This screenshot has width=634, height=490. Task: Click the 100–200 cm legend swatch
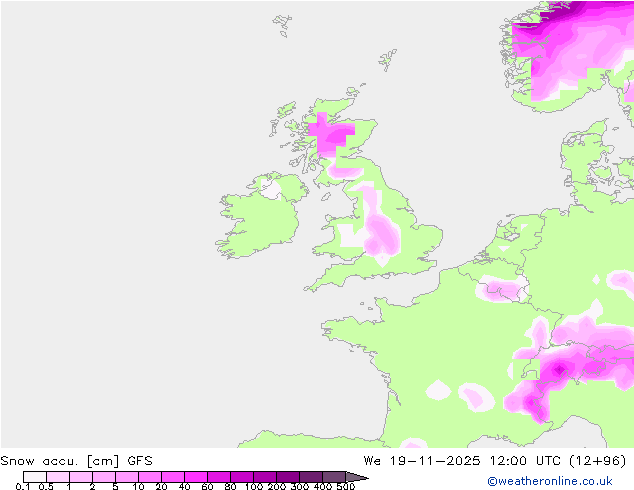point(265,477)
